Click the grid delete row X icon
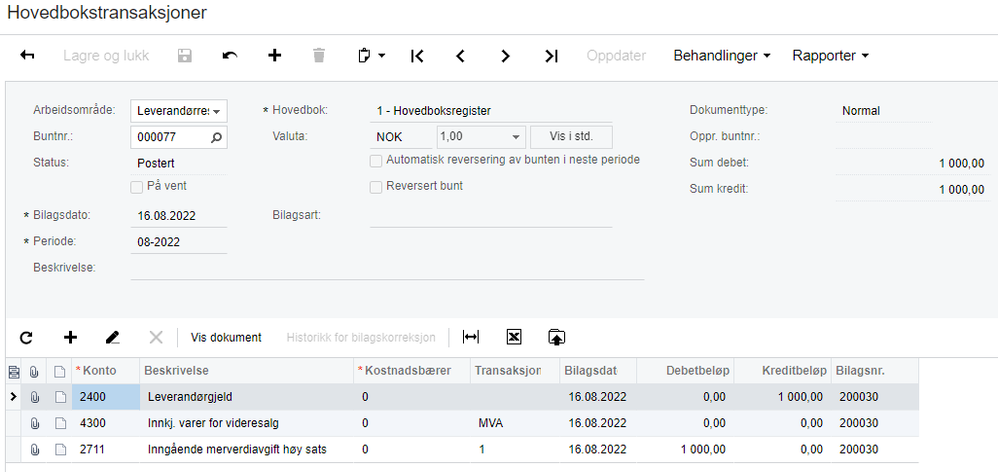 pos(156,337)
